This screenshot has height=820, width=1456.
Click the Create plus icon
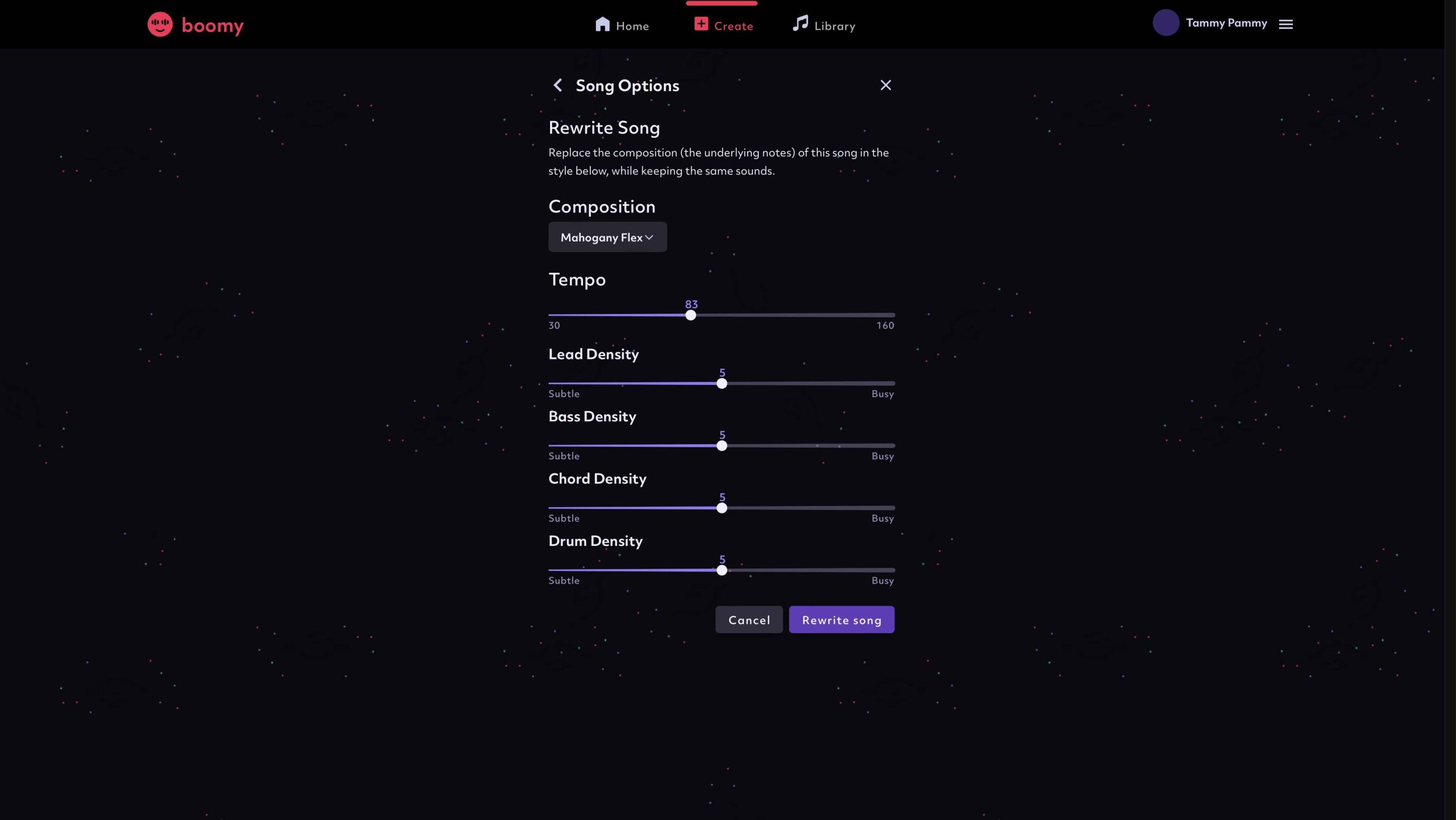701,24
